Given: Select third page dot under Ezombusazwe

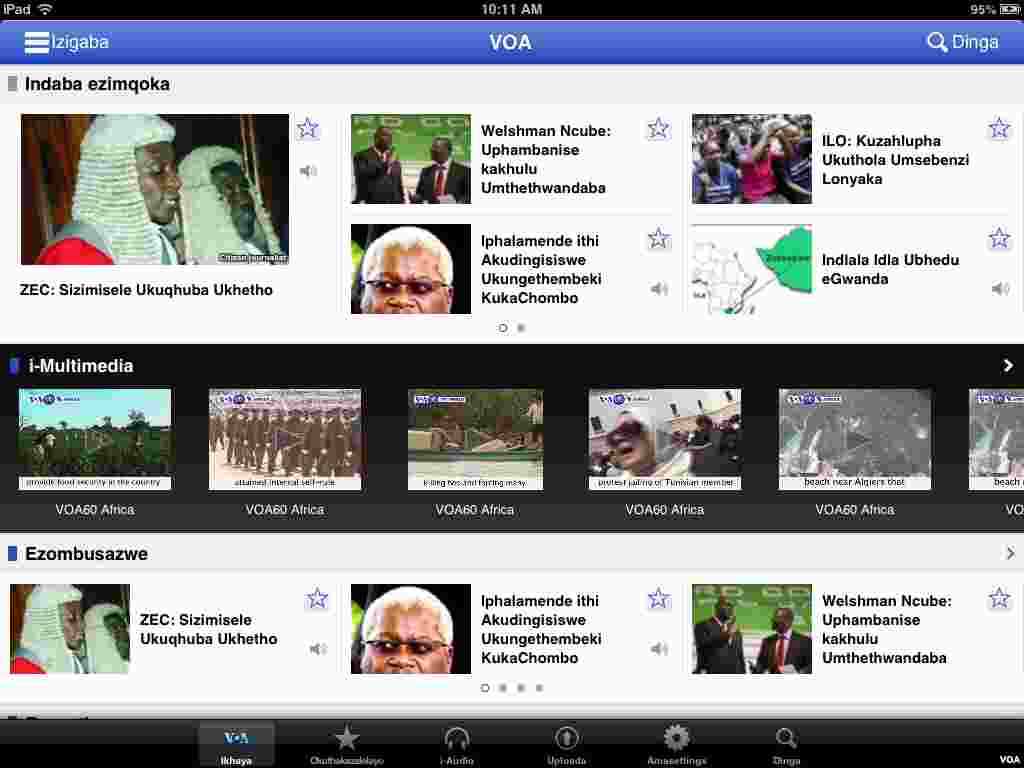Looking at the screenshot, I should [x=521, y=688].
